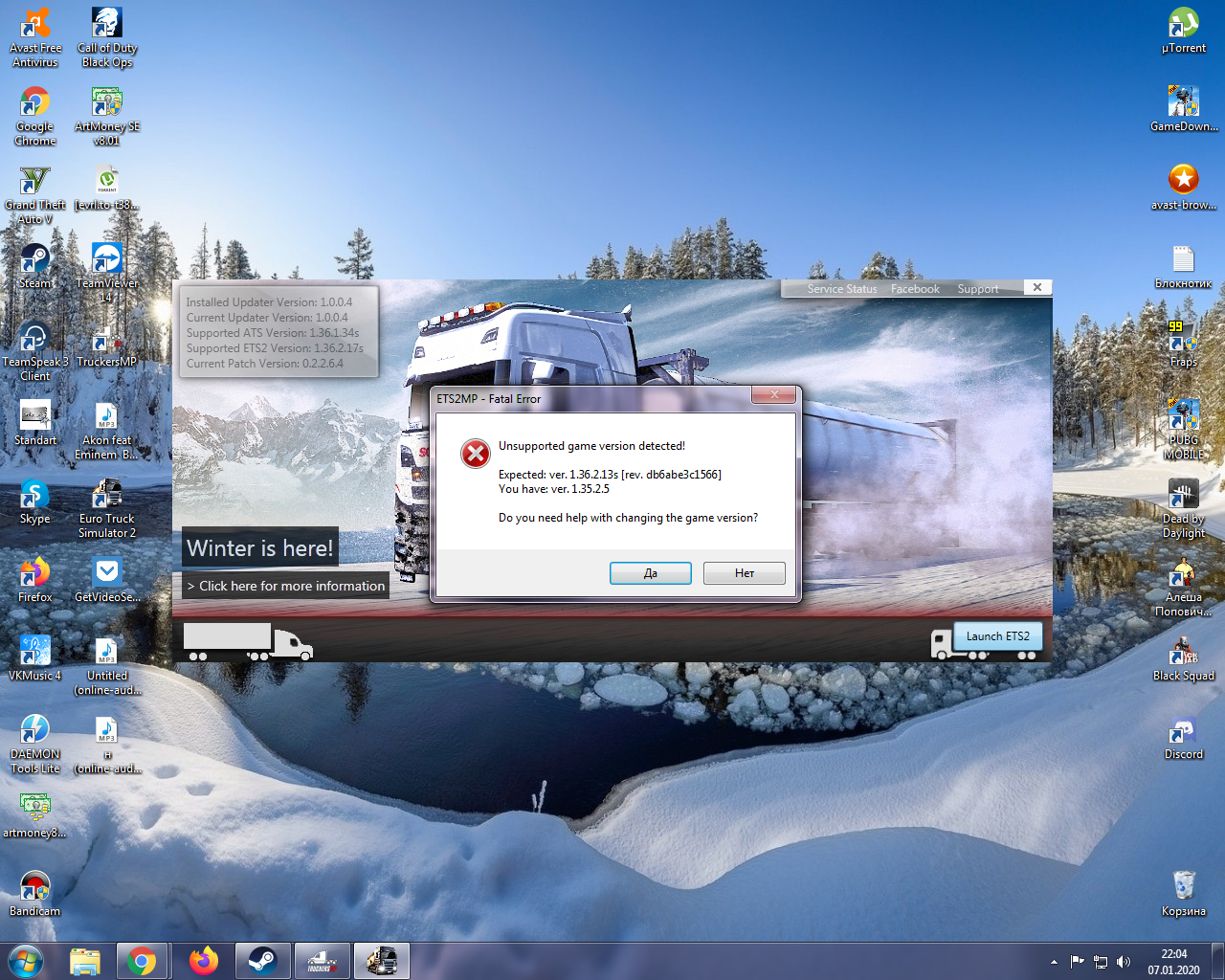Screen dimensions: 1225x980
Task: Select the GameDown... desktop icon
Action: [1184, 109]
